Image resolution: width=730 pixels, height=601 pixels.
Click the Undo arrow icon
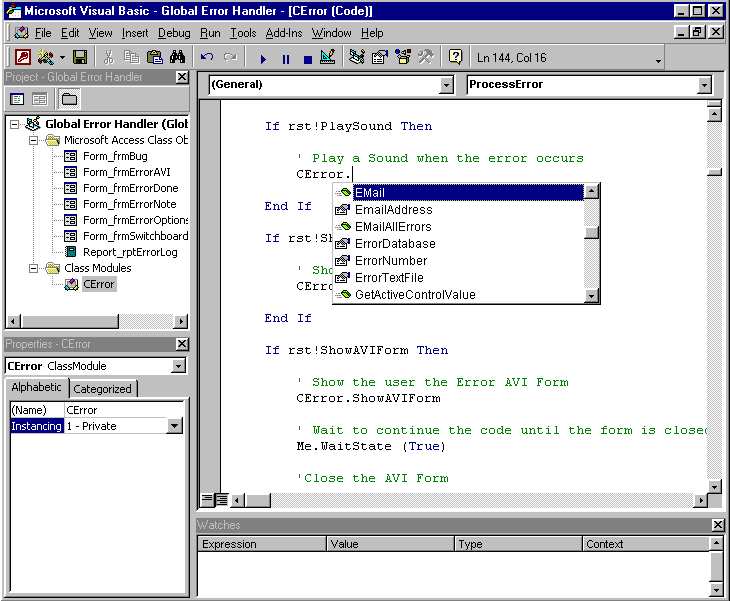pyautogui.click(x=207, y=57)
